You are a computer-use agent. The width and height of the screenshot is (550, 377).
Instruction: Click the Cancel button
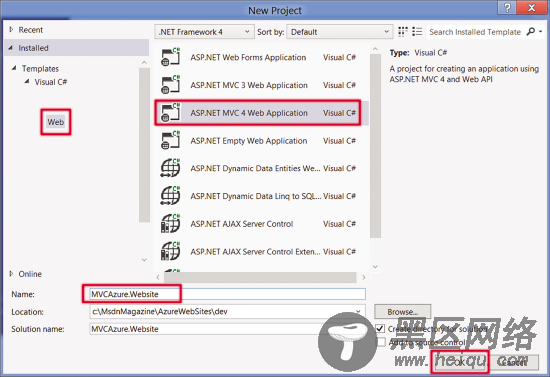(x=513, y=362)
